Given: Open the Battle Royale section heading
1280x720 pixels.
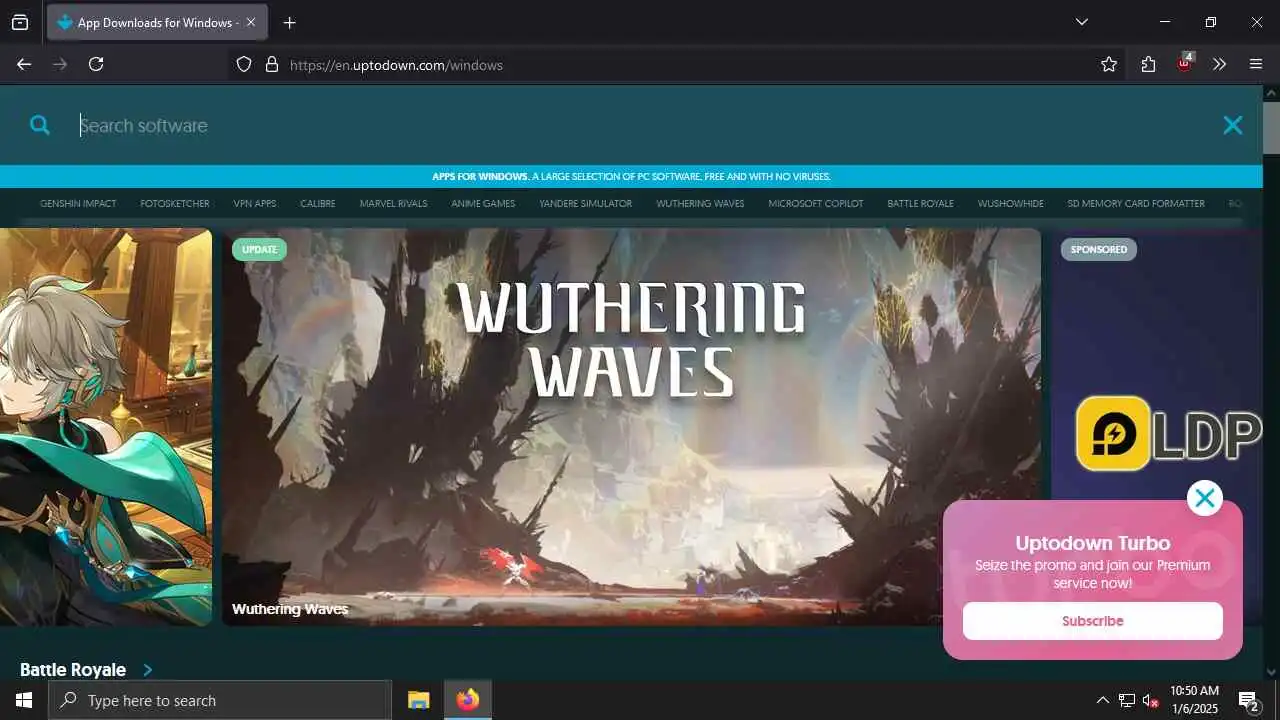Looking at the screenshot, I should tap(73, 670).
